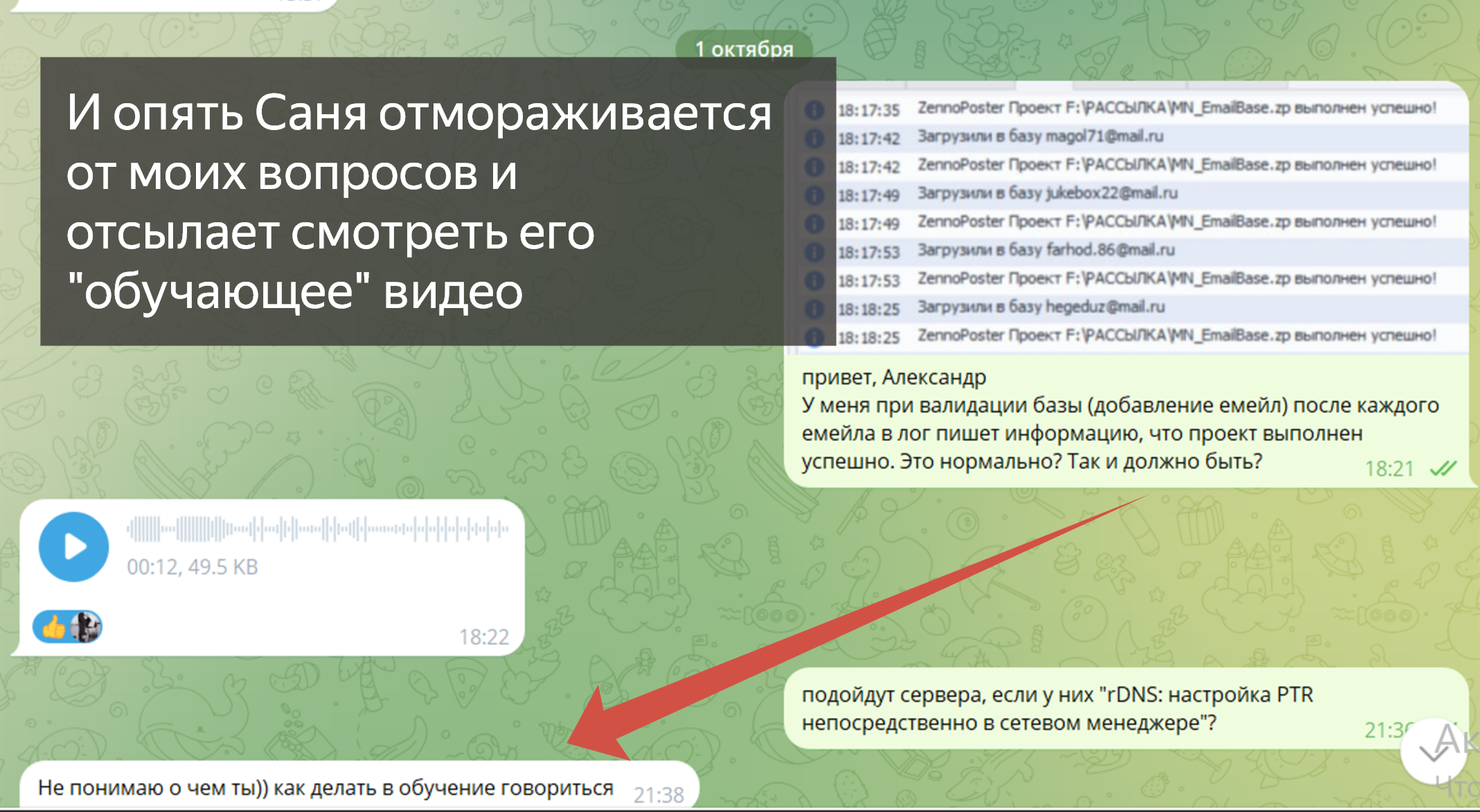
Task: Click info icon beside hegeduz@mail.ru row
Action: click(814, 308)
